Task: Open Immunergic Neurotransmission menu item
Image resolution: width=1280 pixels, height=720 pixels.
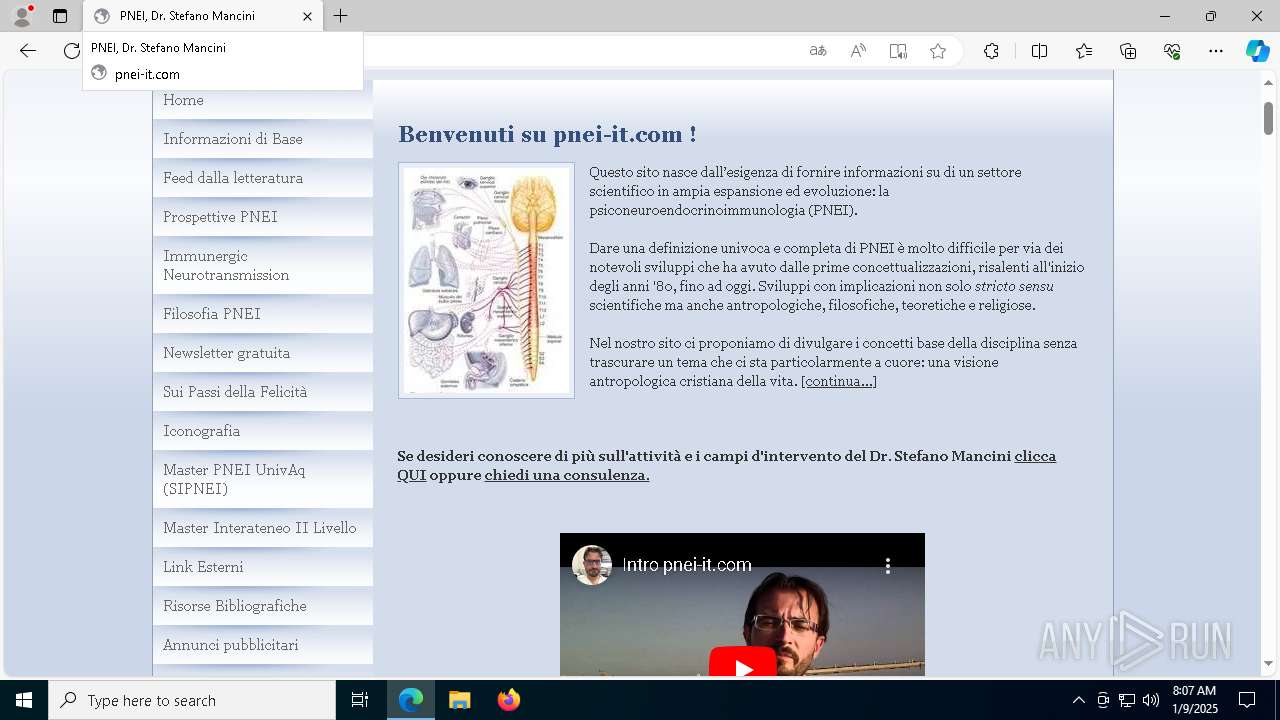Action: coord(263,265)
